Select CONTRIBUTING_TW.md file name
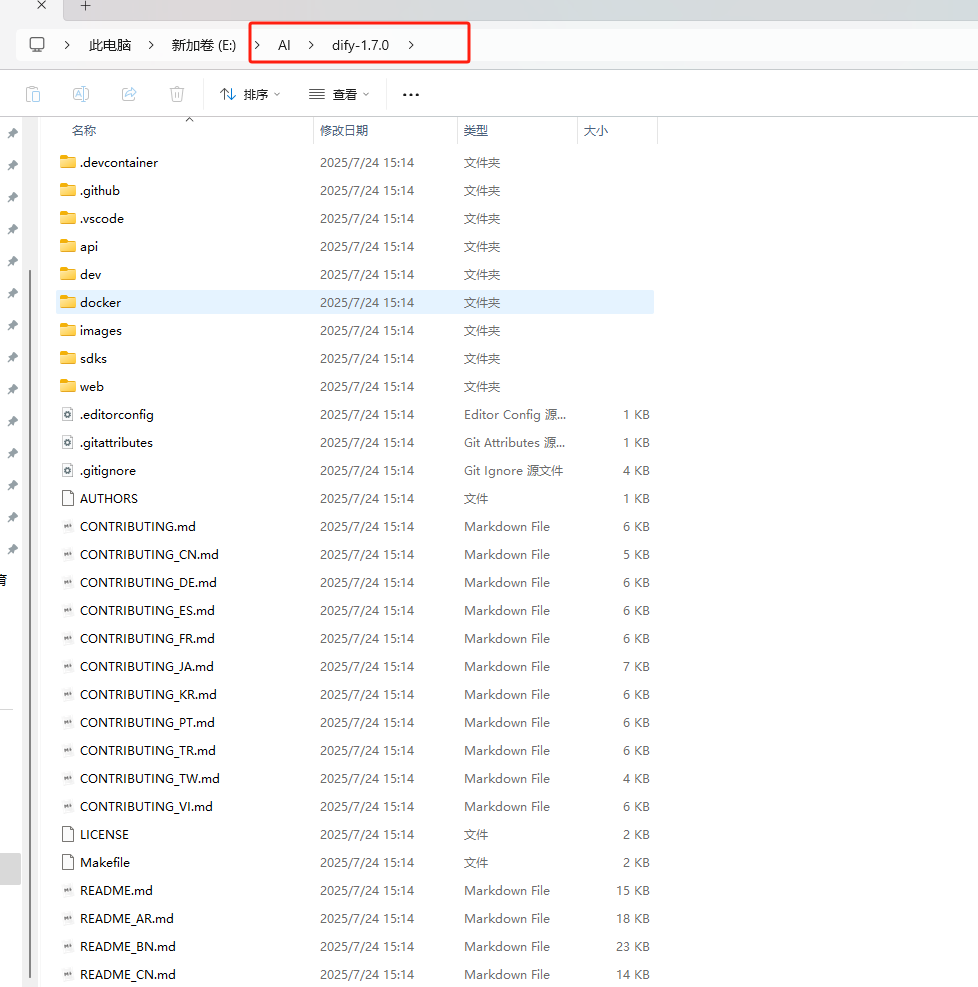 [150, 779]
